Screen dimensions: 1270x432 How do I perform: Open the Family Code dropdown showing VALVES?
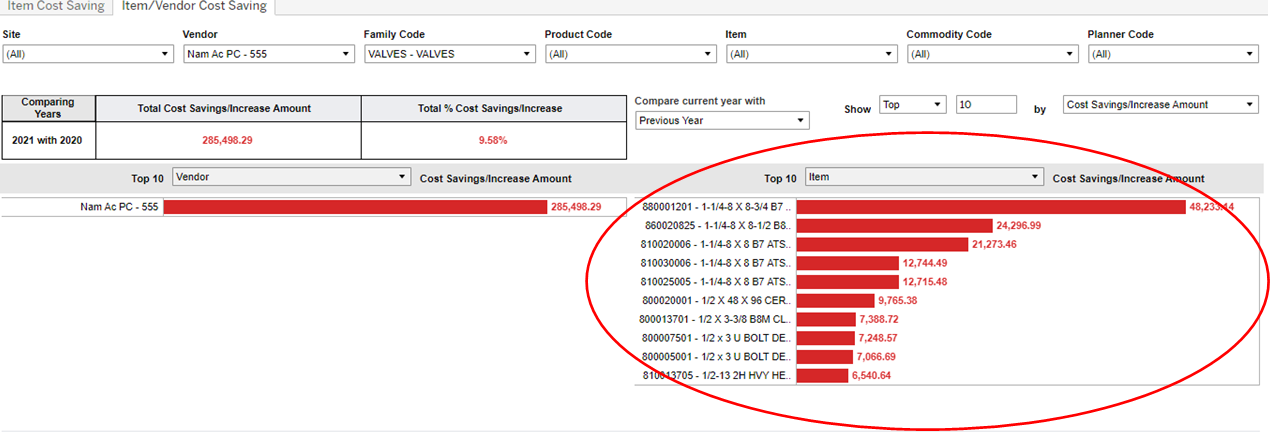tap(450, 54)
